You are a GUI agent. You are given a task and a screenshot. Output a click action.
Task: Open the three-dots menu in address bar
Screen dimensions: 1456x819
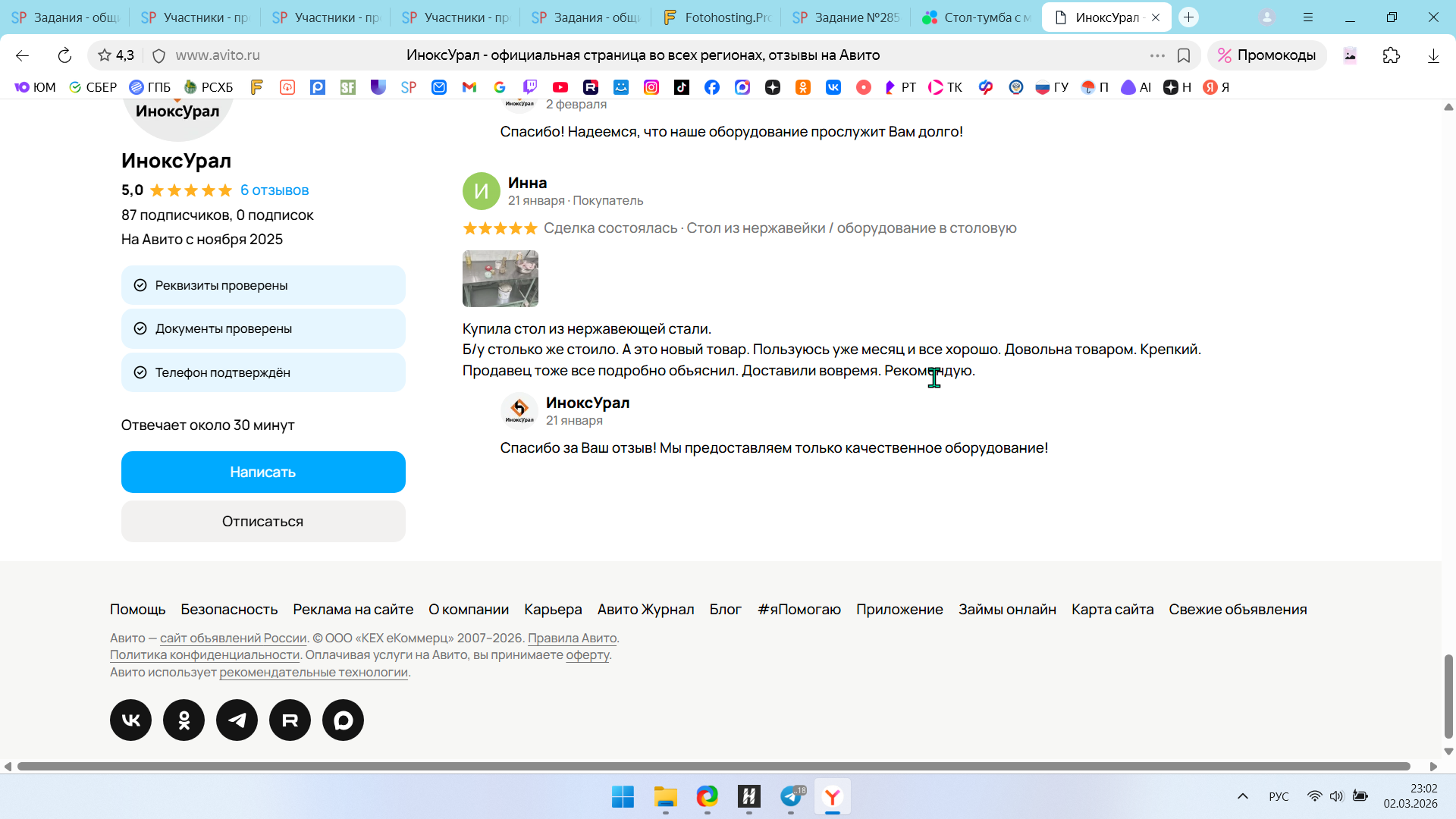pos(1157,55)
